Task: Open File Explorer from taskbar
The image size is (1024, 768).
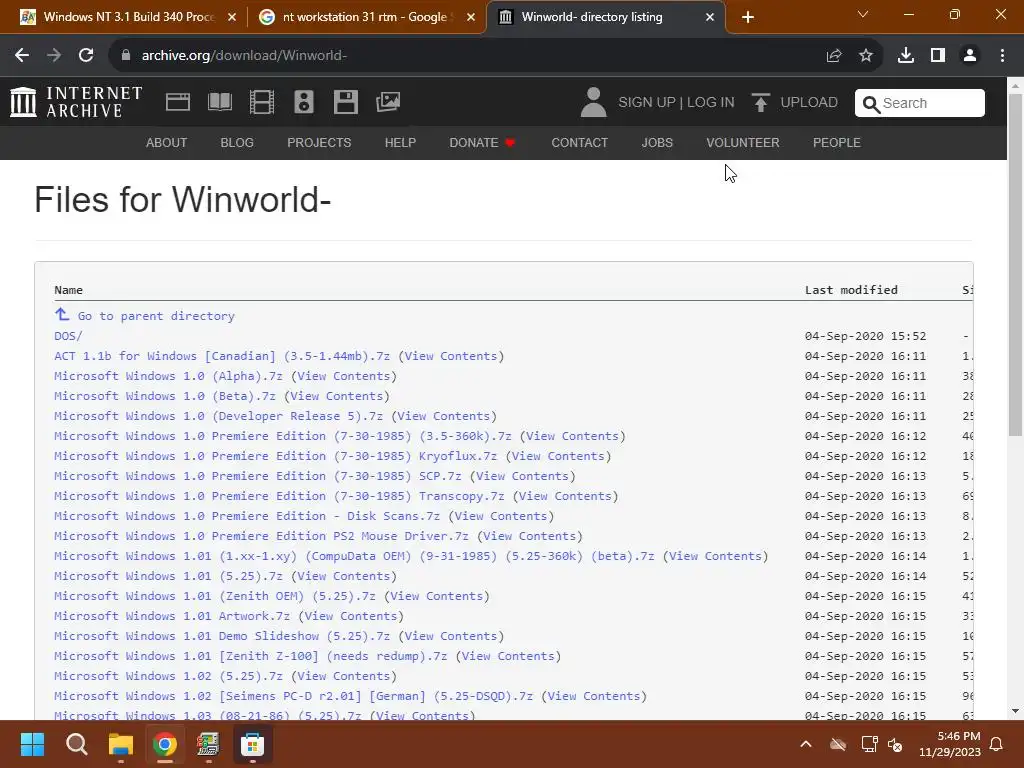Action: (x=121, y=744)
